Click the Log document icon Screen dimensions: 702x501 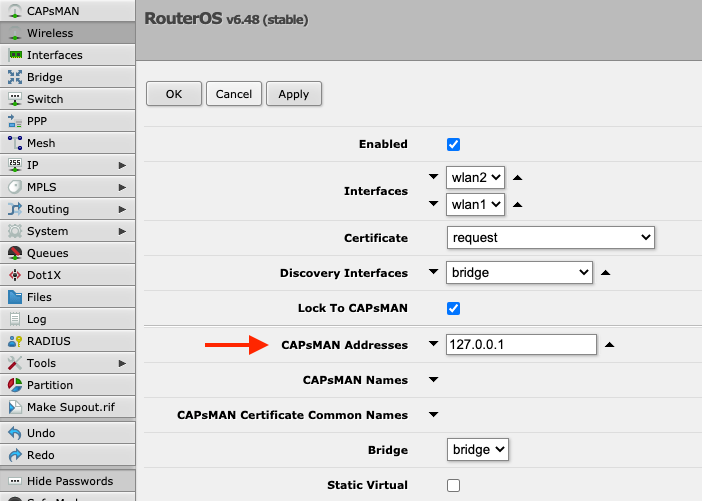point(15,319)
